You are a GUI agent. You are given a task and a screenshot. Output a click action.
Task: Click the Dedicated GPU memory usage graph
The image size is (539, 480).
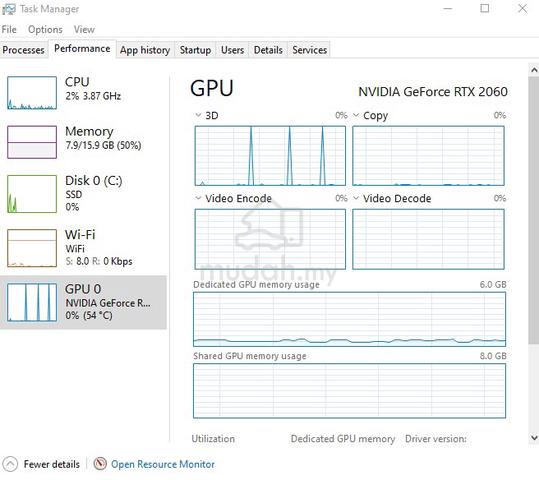[x=350, y=319]
